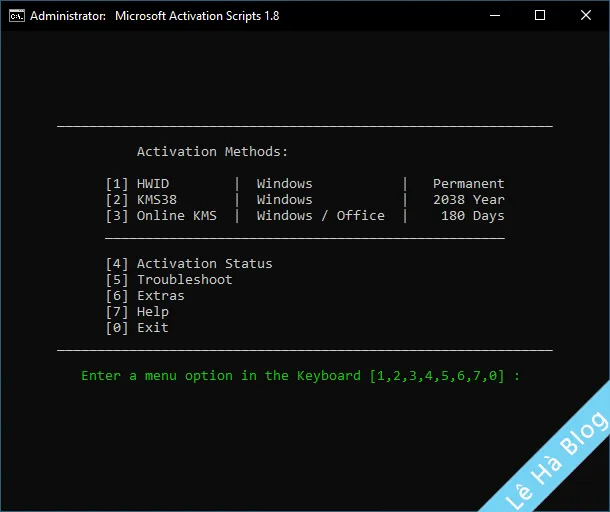Click the '180 Days' value

473,216
